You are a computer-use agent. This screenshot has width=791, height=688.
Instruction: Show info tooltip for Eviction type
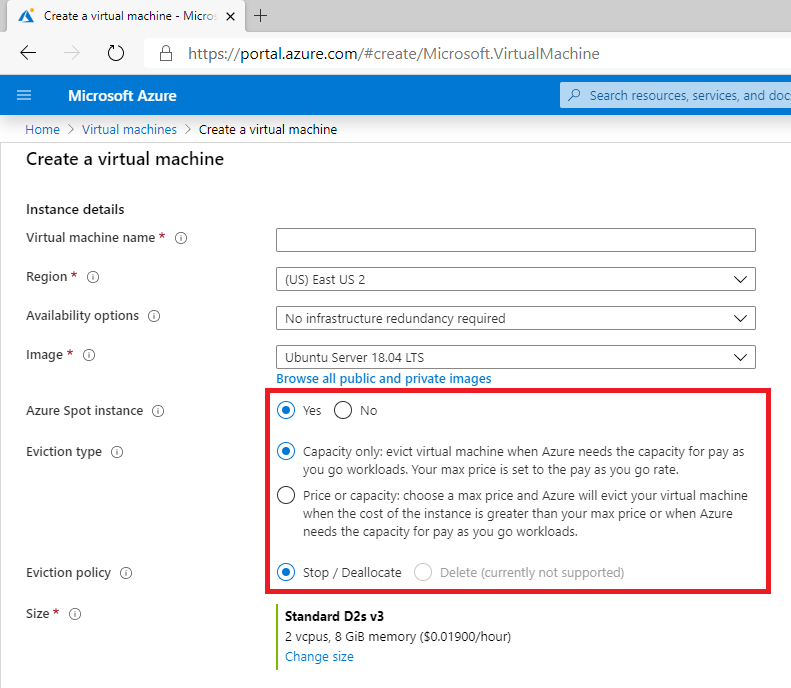pyautogui.click(x=117, y=452)
